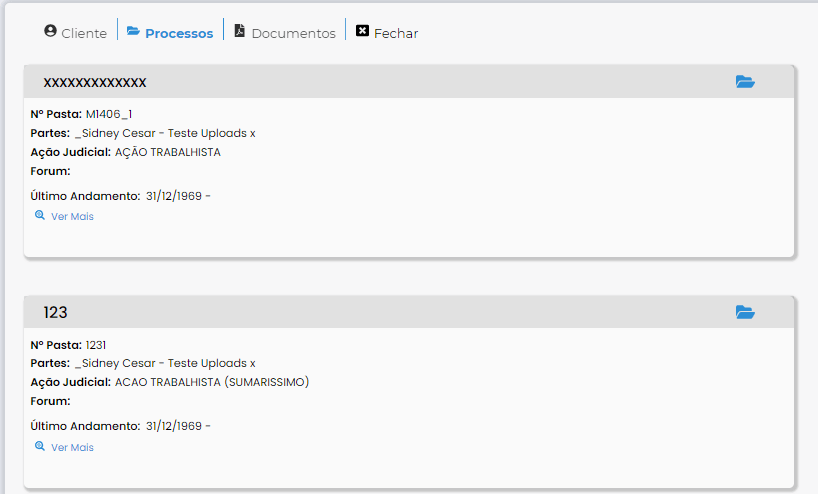This screenshot has height=494, width=818.
Task: Click the Cliente user icon
Action: (51, 31)
